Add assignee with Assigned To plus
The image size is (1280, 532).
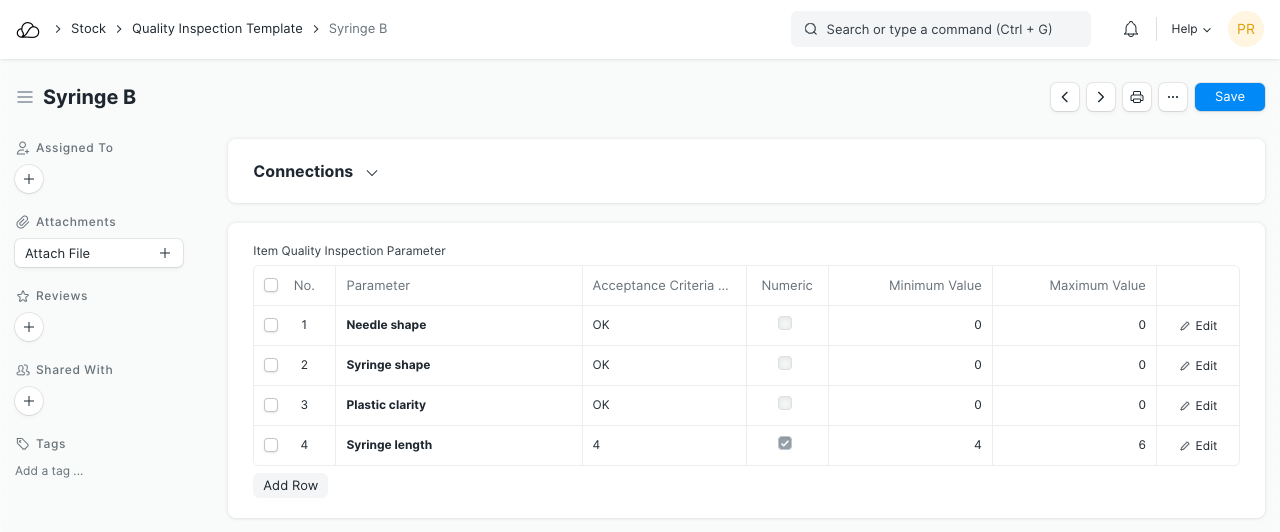point(29,179)
